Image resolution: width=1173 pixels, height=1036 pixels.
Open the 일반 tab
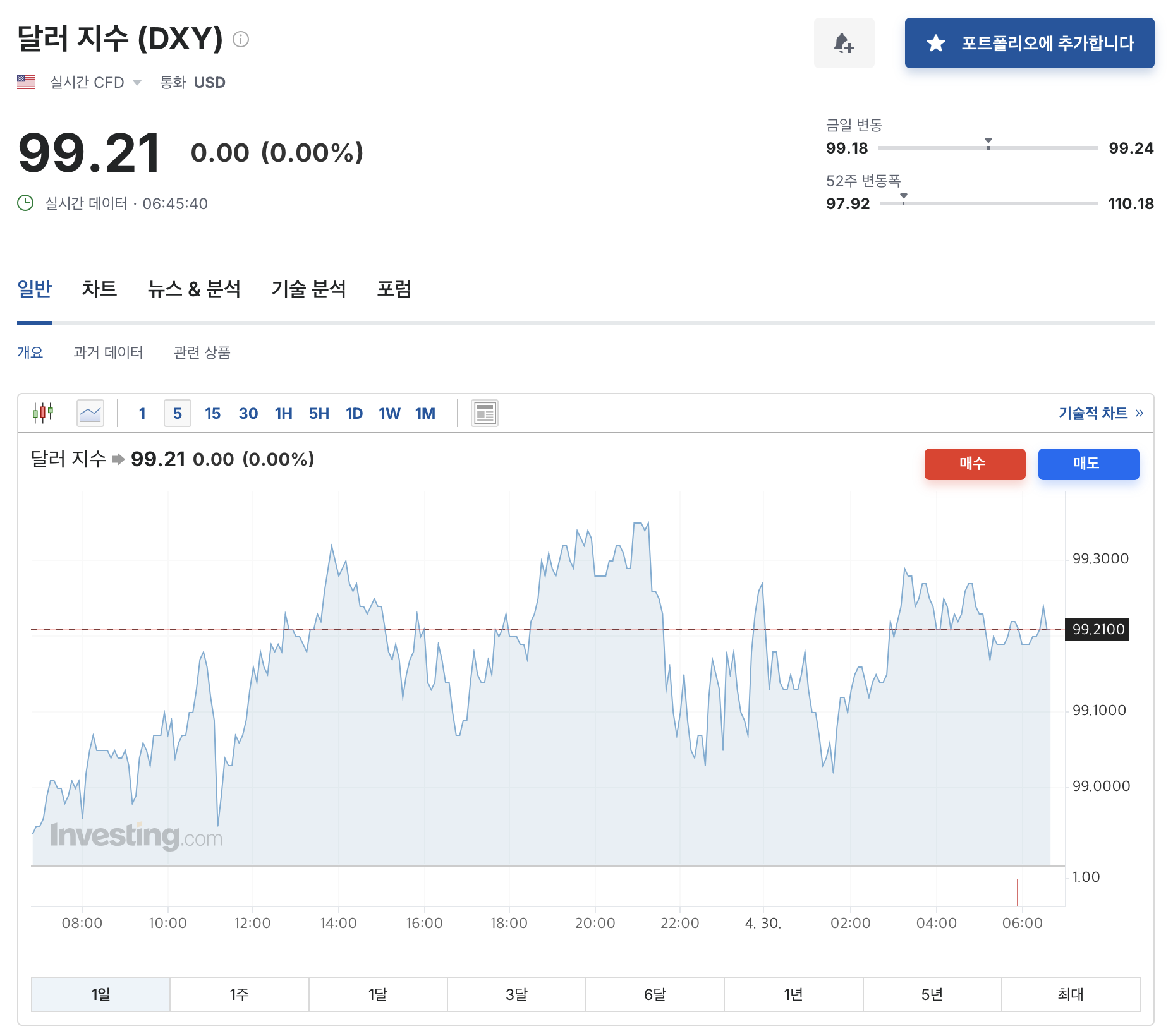[x=35, y=289]
